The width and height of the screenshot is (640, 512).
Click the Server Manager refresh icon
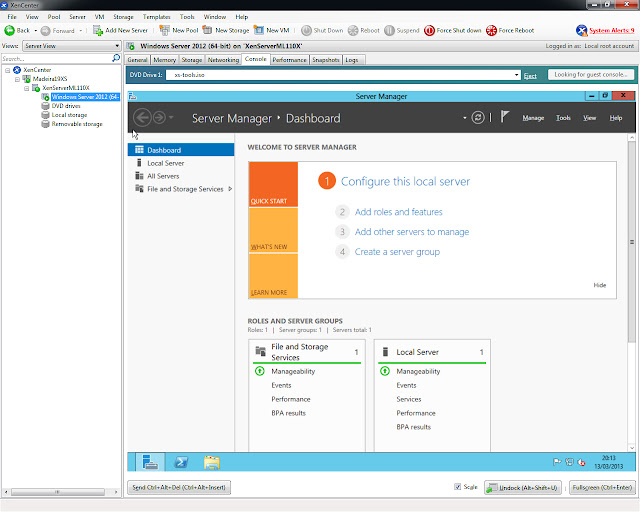[x=478, y=118]
